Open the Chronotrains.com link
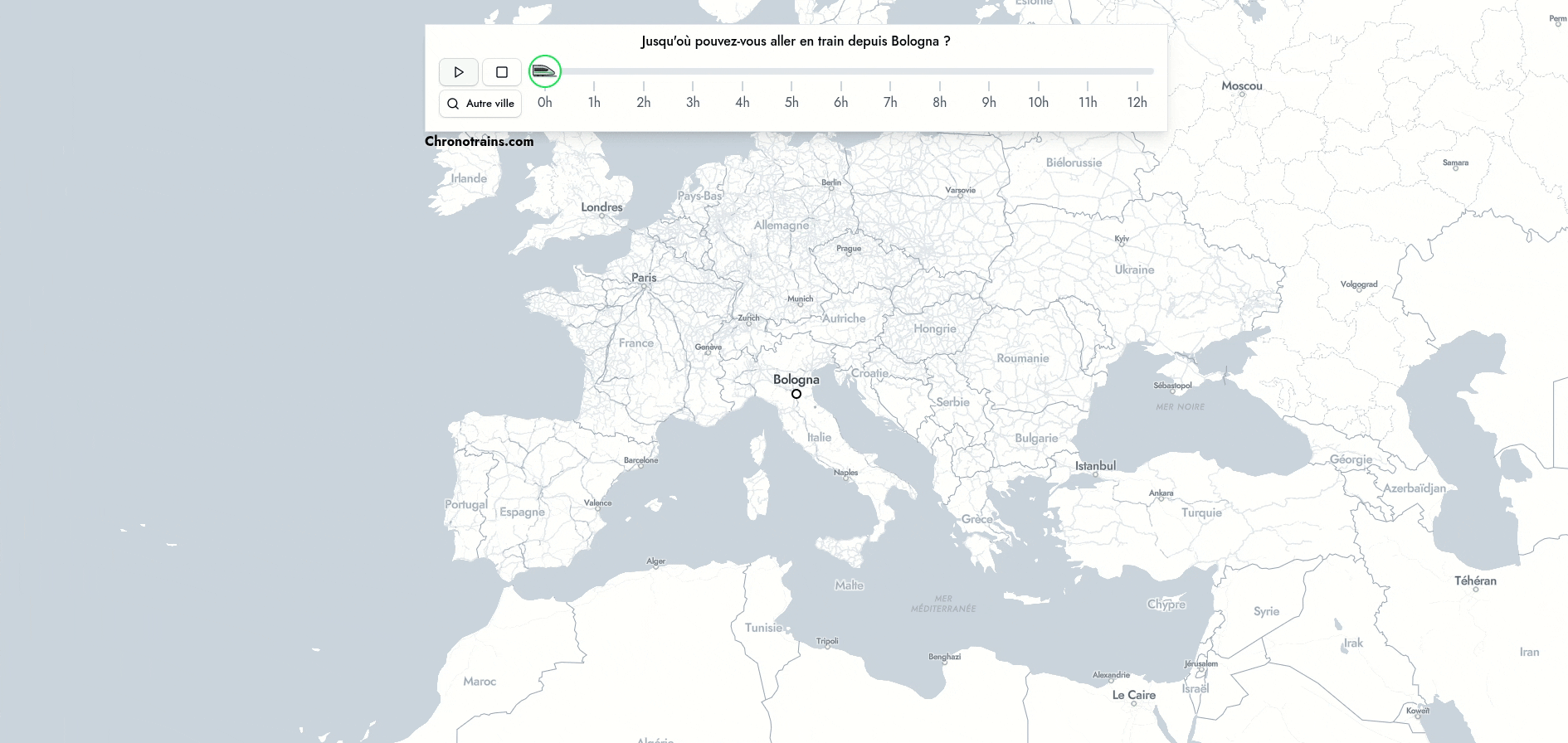 (x=479, y=141)
